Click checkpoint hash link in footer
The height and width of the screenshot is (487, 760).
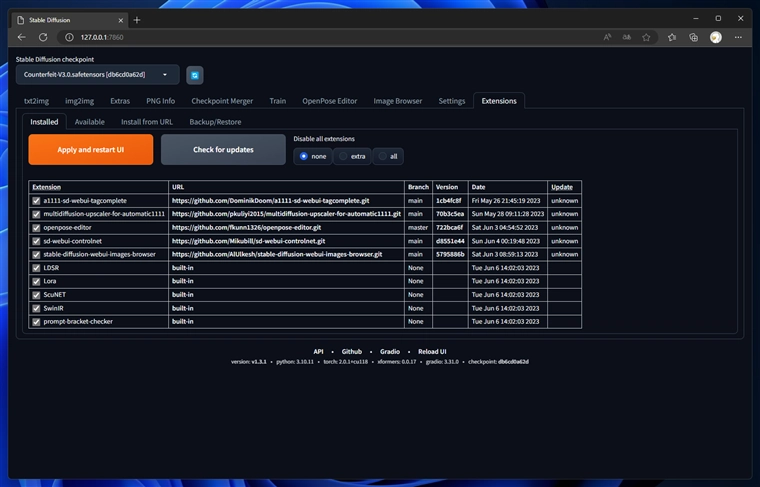coord(513,361)
